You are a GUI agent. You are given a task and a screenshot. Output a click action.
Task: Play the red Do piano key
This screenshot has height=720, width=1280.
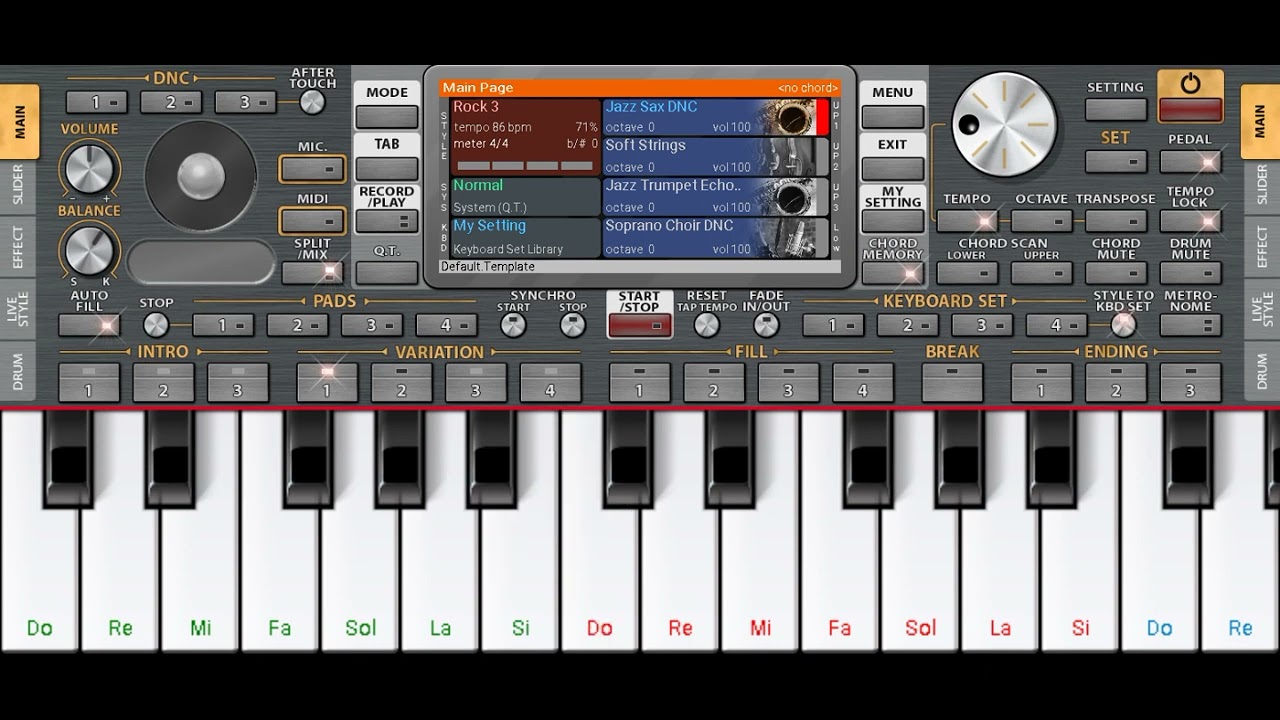click(x=600, y=580)
